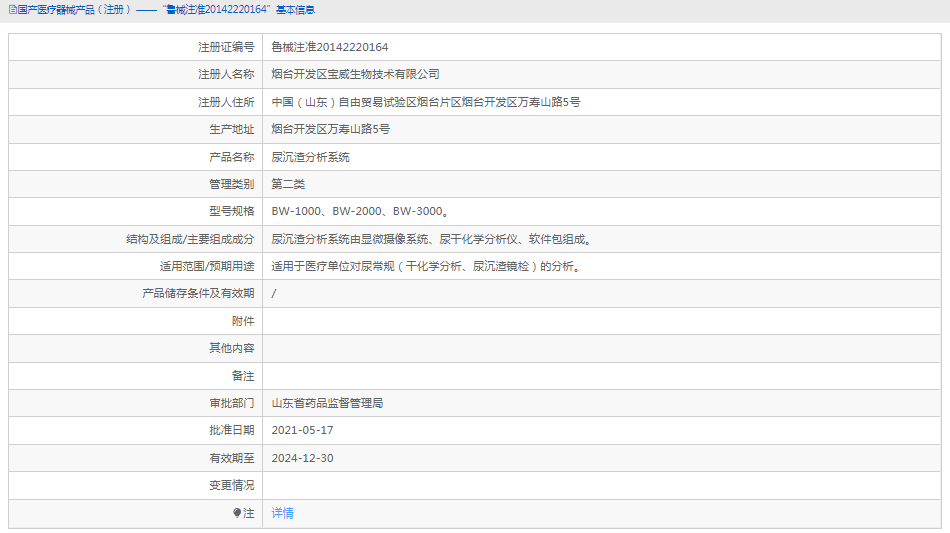950x533 pixels.
Task: Select the registration number 鲁械注准20142220164 value
Action: pyautogui.click(x=330, y=47)
